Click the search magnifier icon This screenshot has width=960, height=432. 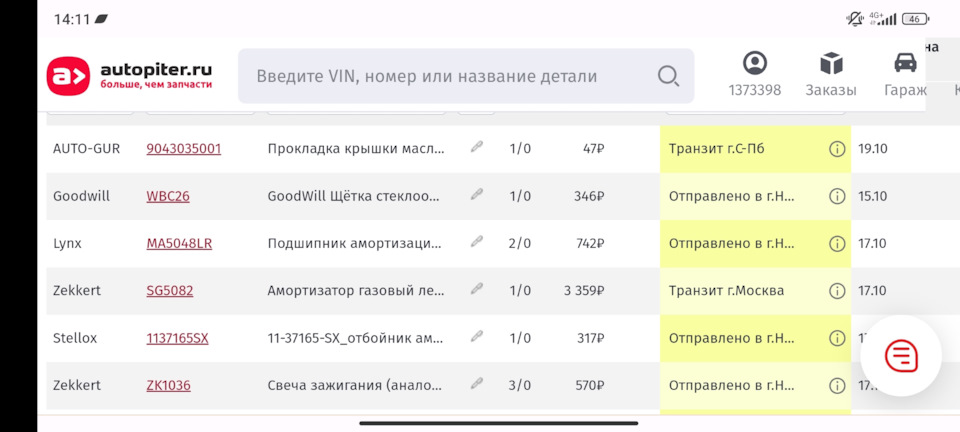[x=668, y=76]
